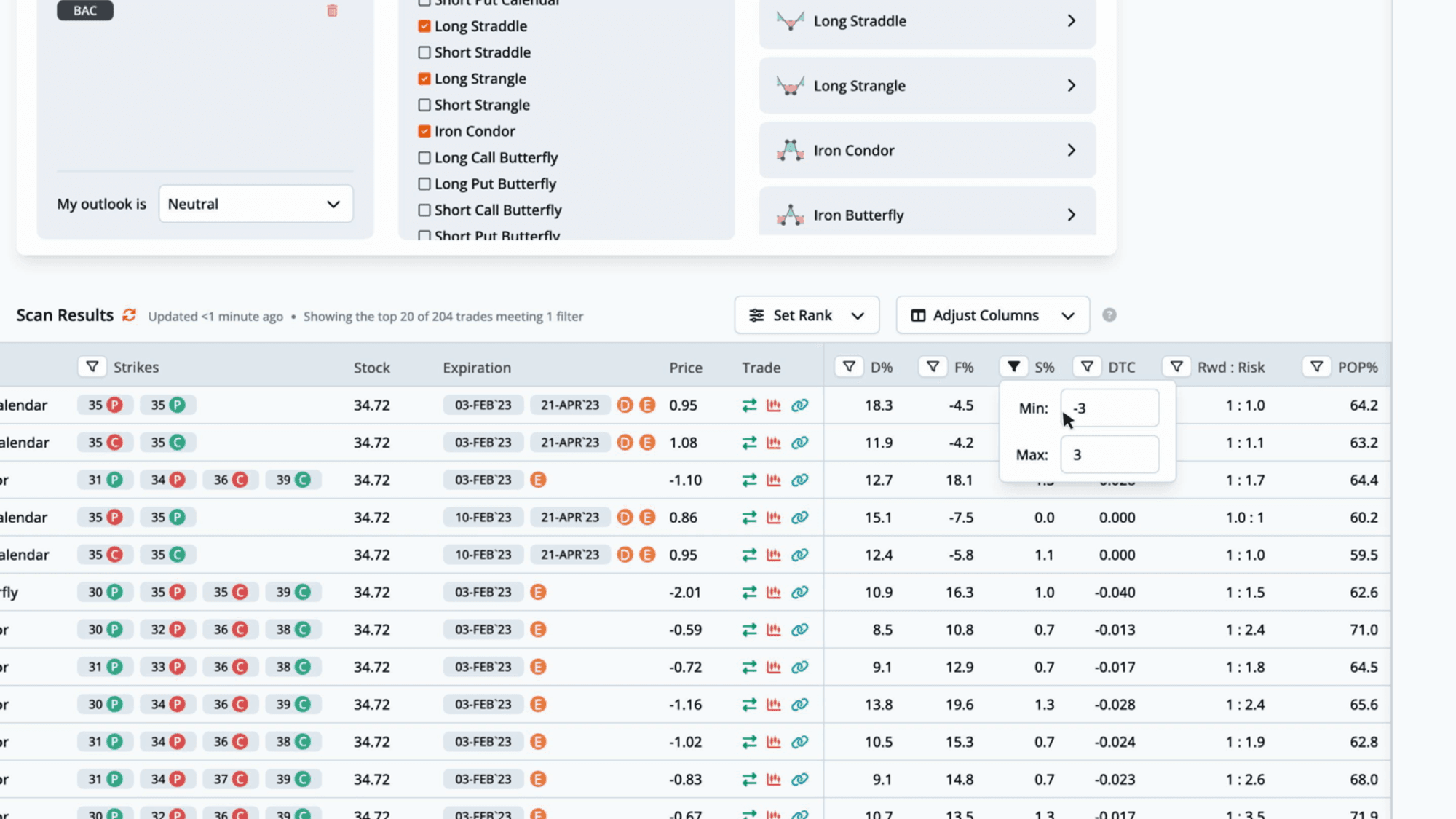The height and width of the screenshot is (819, 1456).
Task: Click the 37 C strike in -0.83 row
Action: pos(231,779)
